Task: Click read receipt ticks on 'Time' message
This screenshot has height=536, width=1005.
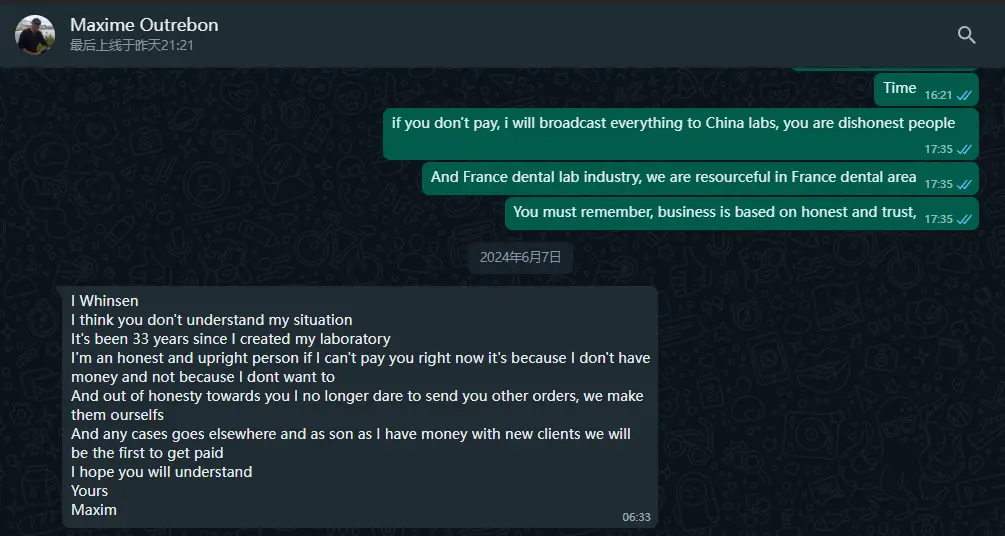Action: [964, 96]
